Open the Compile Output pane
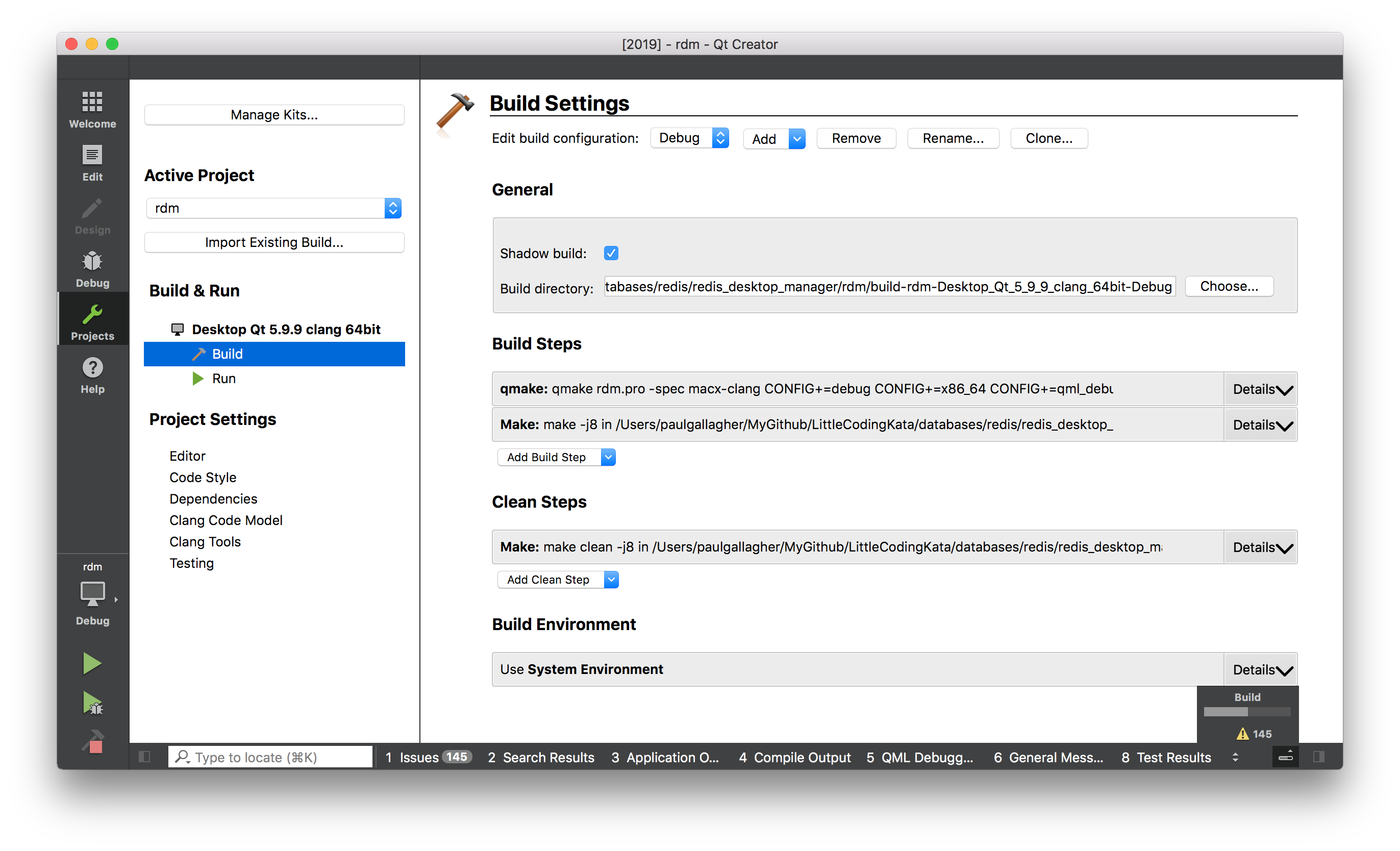The width and height of the screenshot is (1400, 851). [x=794, y=757]
